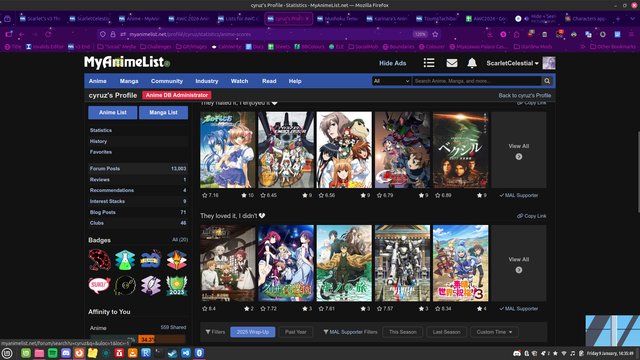Open the 2025 wreath badge
The height and width of the screenshot is (360, 640).
pos(176,285)
